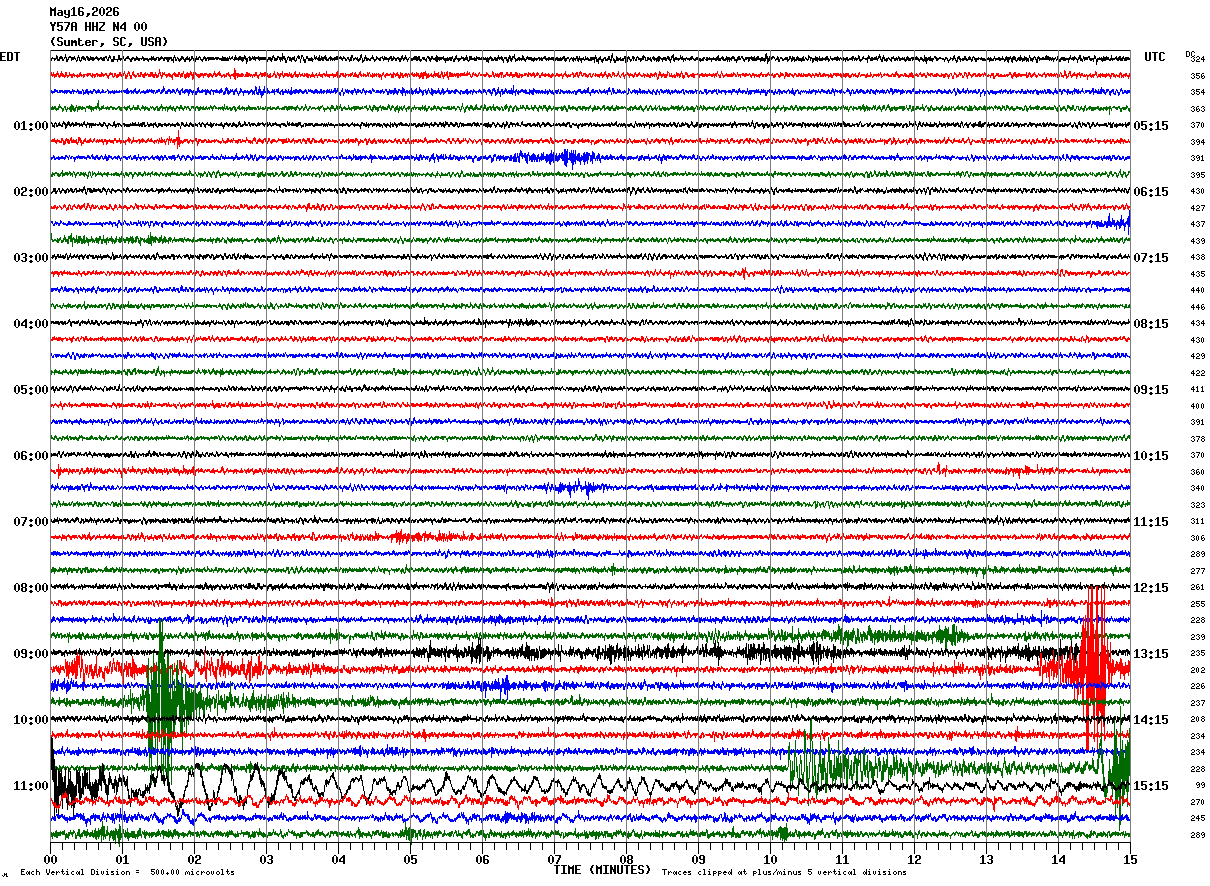Screen dimensions: 1210x886
Task: Select minute 15 on the time axis
Action: point(1130,859)
